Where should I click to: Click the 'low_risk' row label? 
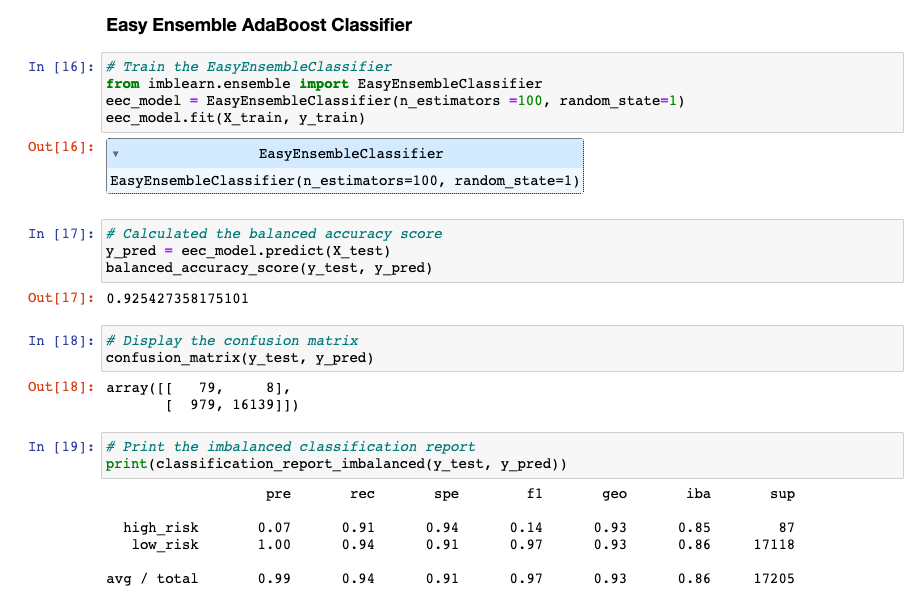tap(165, 545)
